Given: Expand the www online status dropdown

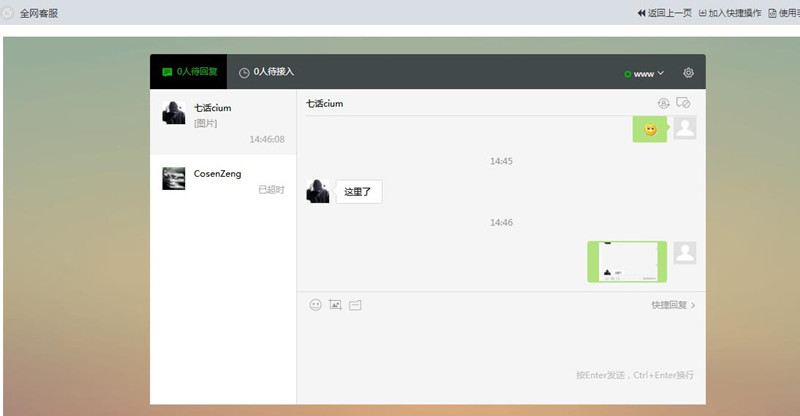Looking at the screenshot, I should (x=645, y=74).
